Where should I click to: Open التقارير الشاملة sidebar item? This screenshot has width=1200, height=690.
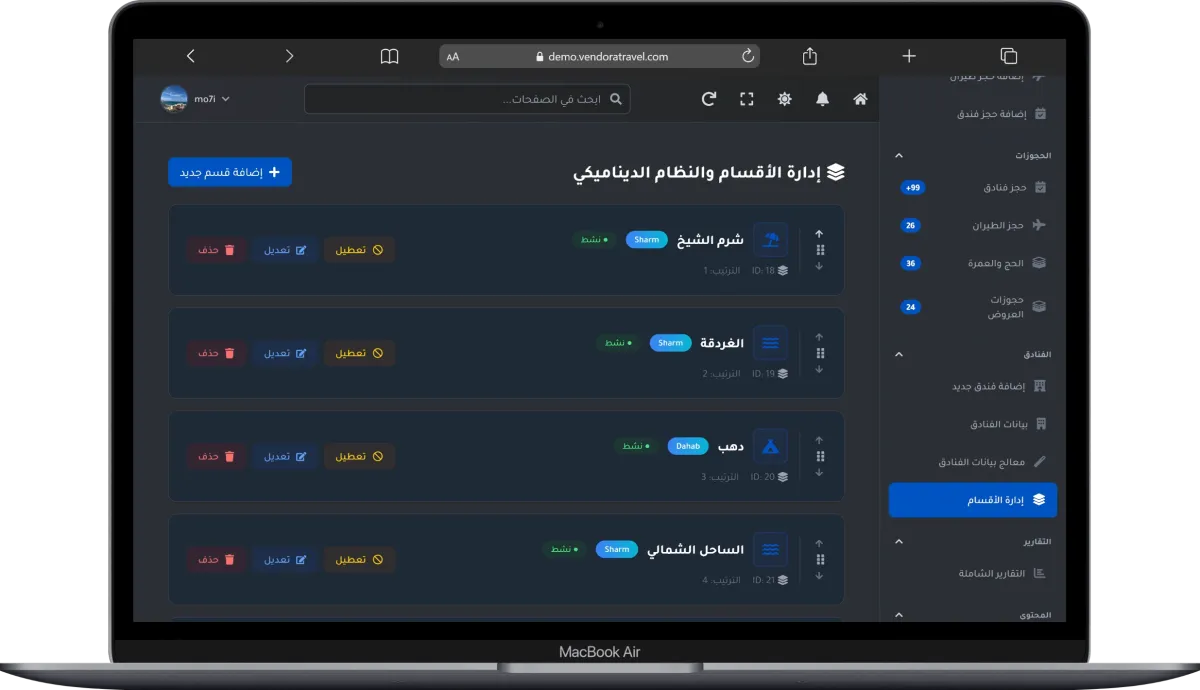pyautogui.click(x=972, y=573)
